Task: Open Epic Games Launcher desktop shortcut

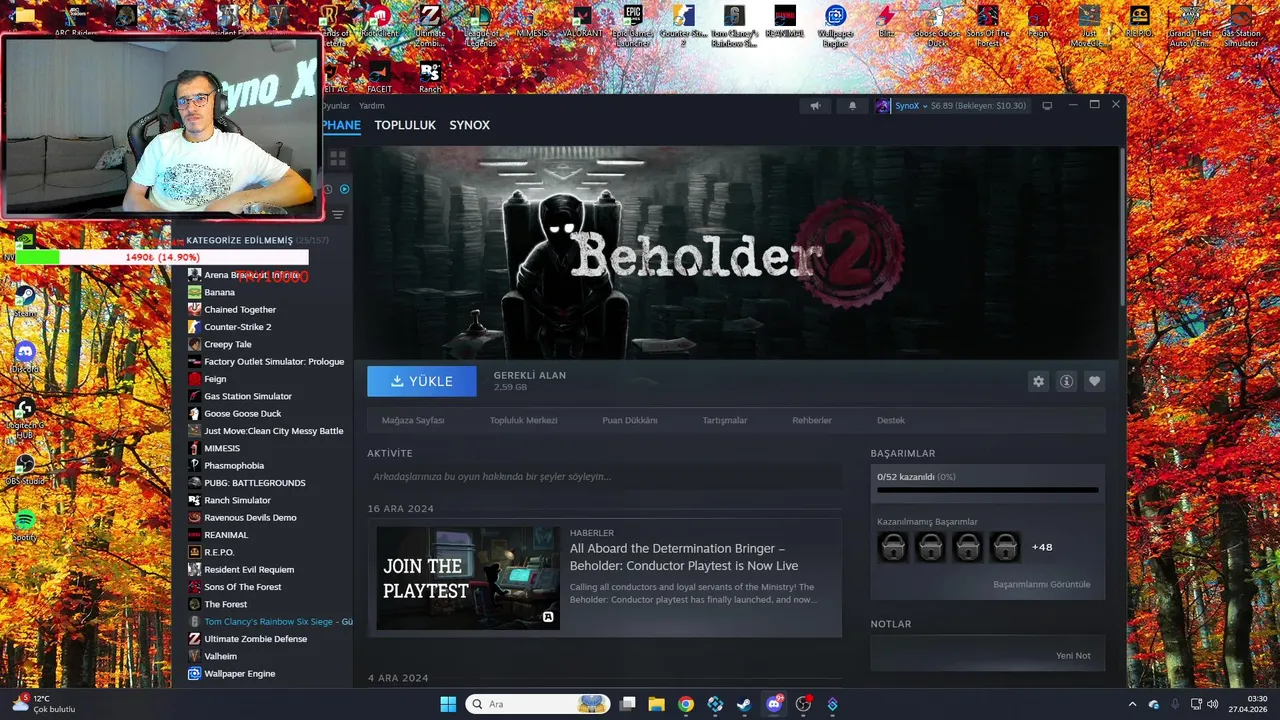Action: pos(633,24)
